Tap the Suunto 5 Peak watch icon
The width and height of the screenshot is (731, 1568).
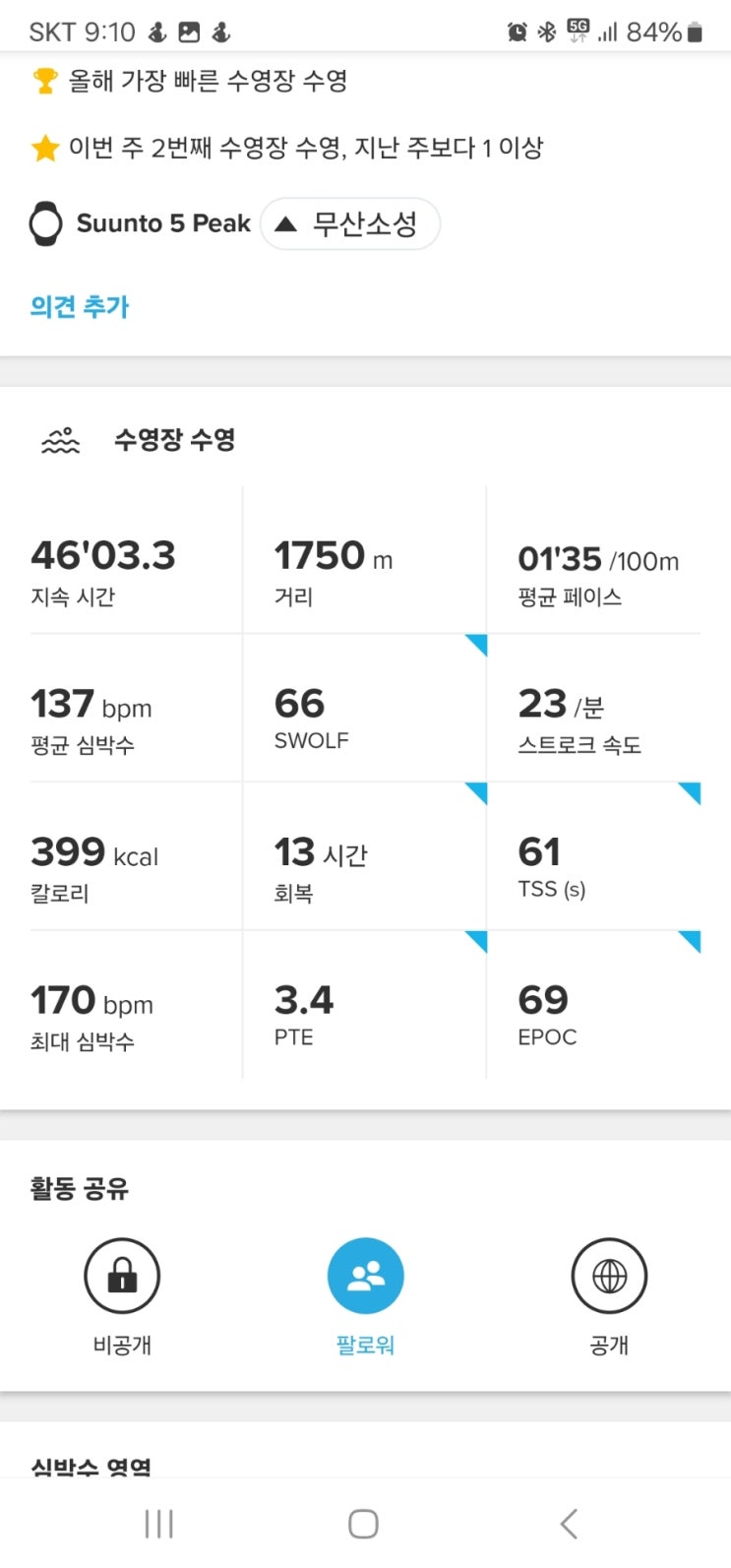(45, 223)
